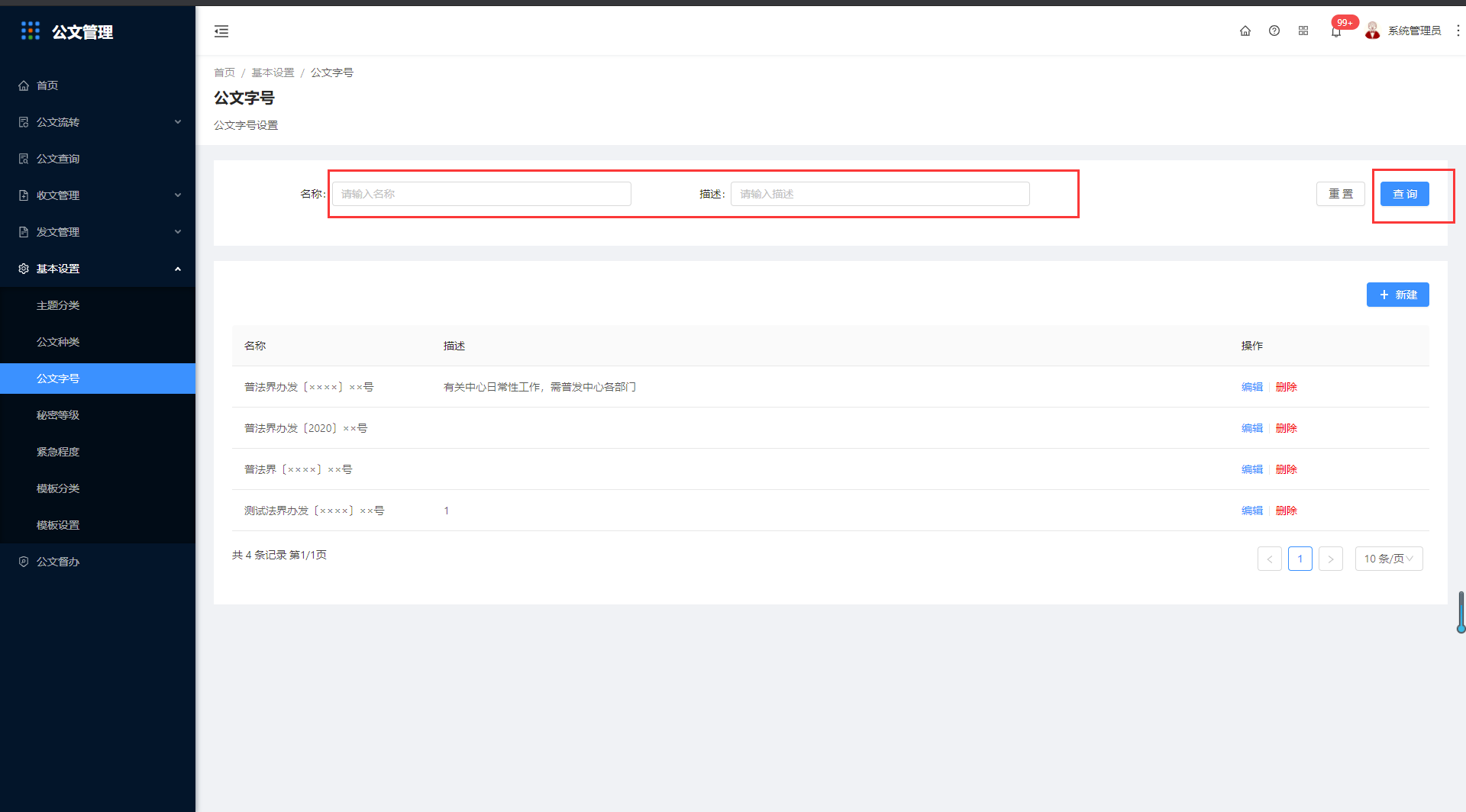Focus the 描述 input field
The width and height of the screenshot is (1466, 812).
point(880,194)
